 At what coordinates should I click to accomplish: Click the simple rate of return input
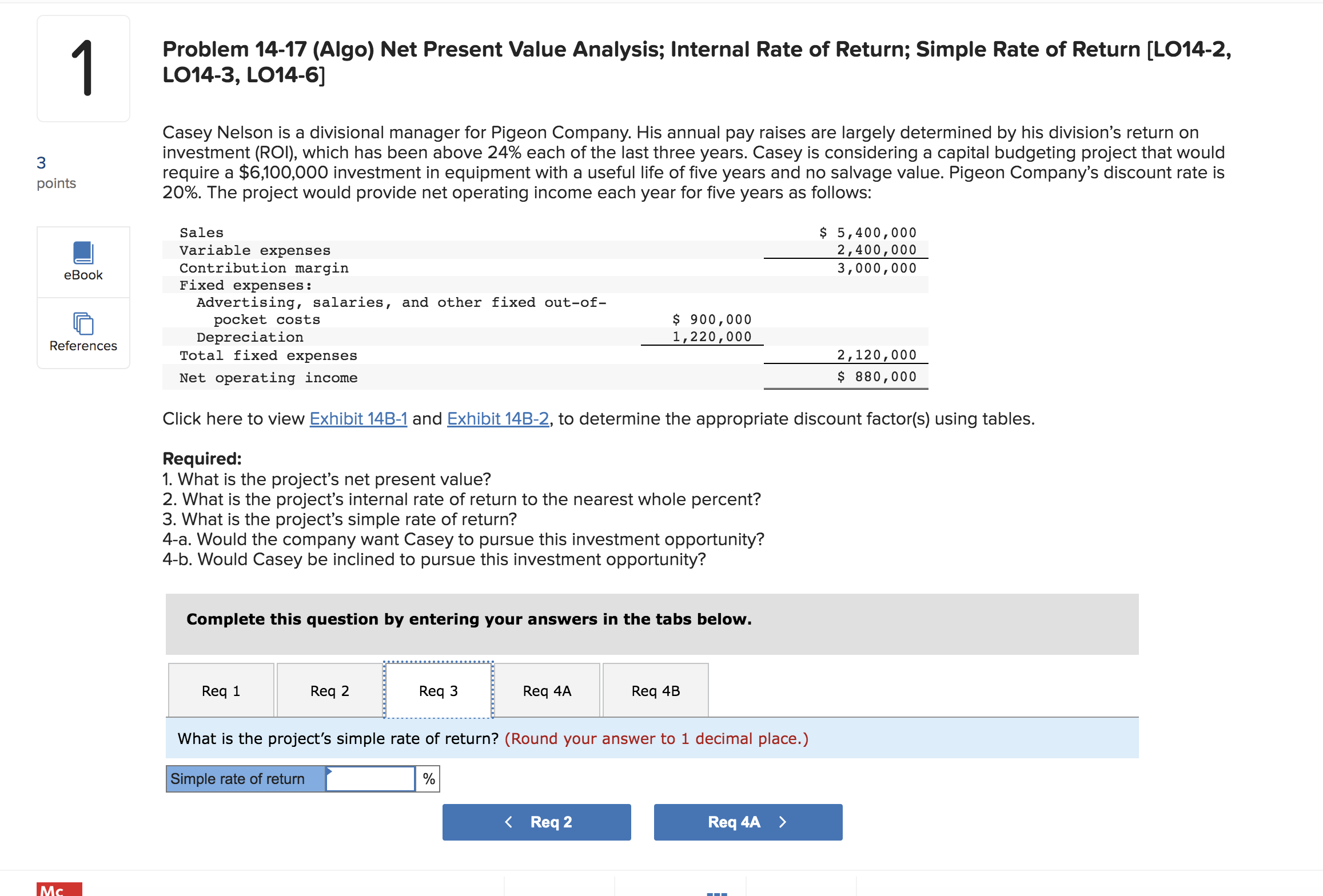370,779
